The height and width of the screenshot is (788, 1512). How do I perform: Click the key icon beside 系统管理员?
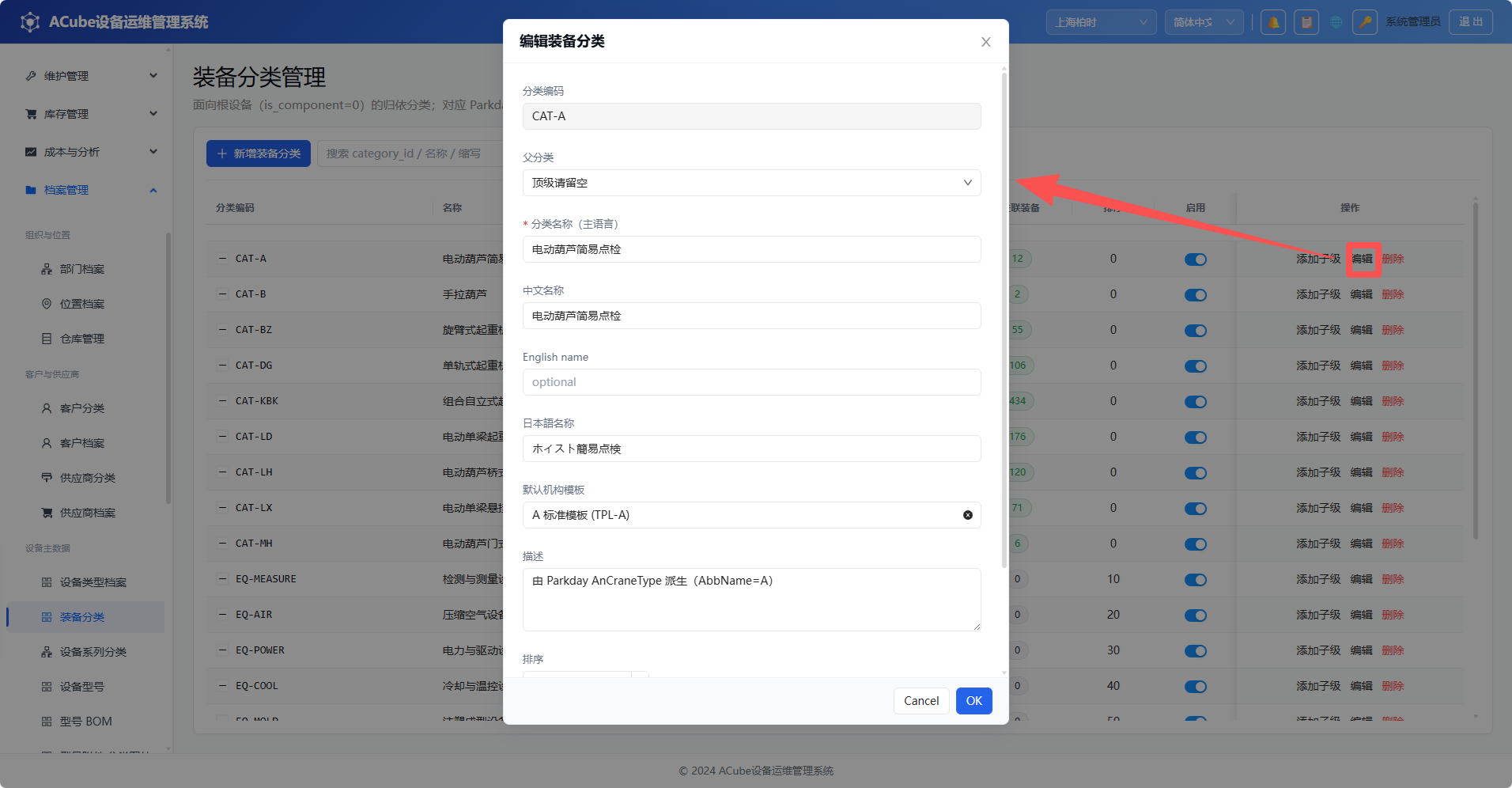(x=1365, y=22)
